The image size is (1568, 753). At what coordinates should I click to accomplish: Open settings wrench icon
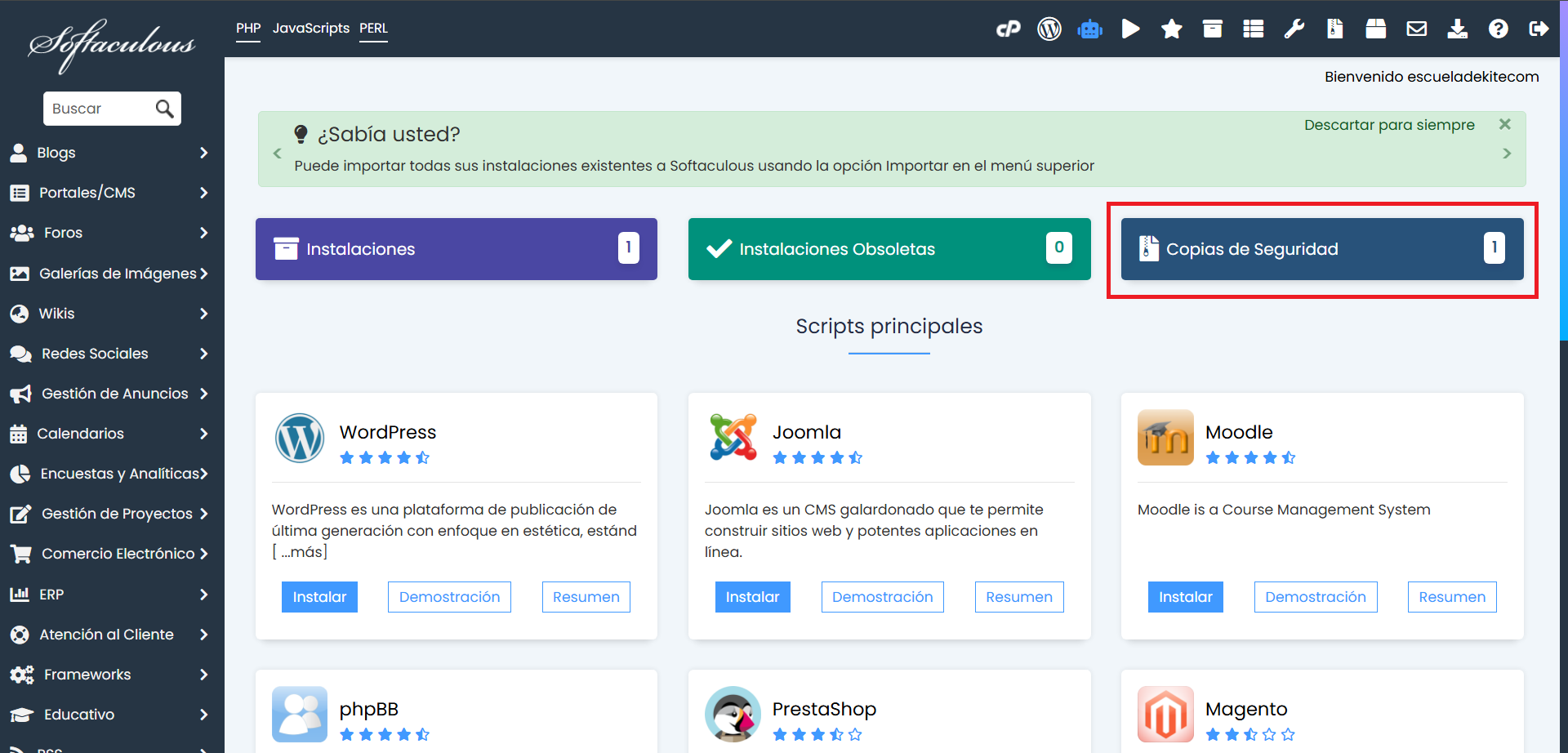pyautogui.click(x=1294, y=29)
